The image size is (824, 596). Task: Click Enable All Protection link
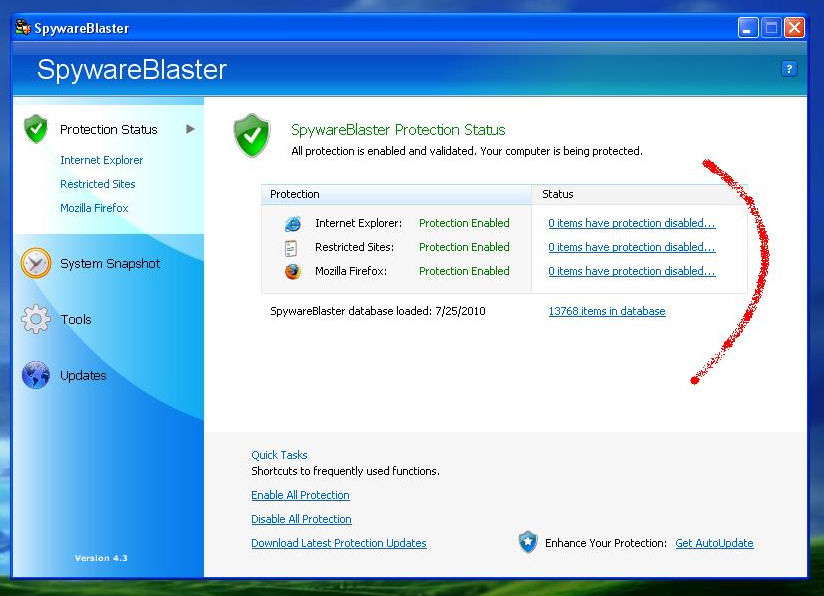pos(300,495)
